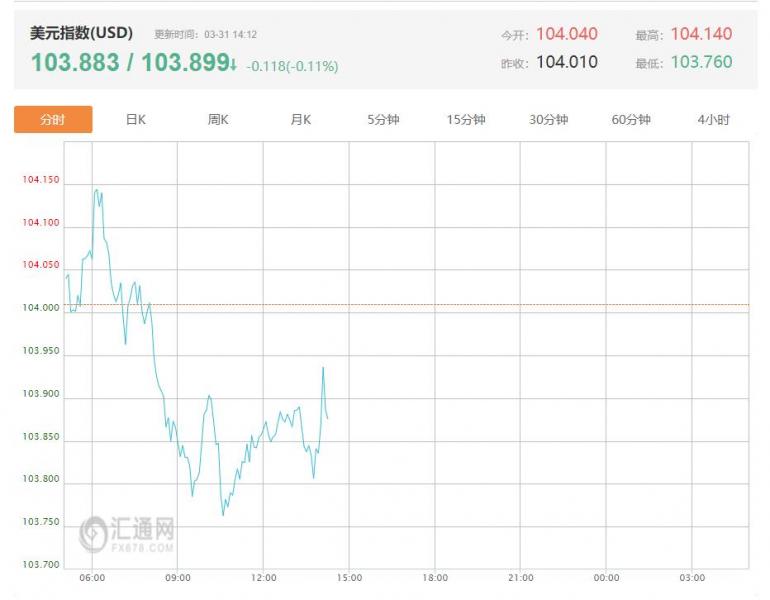Click the -0.118(-0.11%) change value
The width and height of the screenshot is (770, 600).
[x=293, y=66]
